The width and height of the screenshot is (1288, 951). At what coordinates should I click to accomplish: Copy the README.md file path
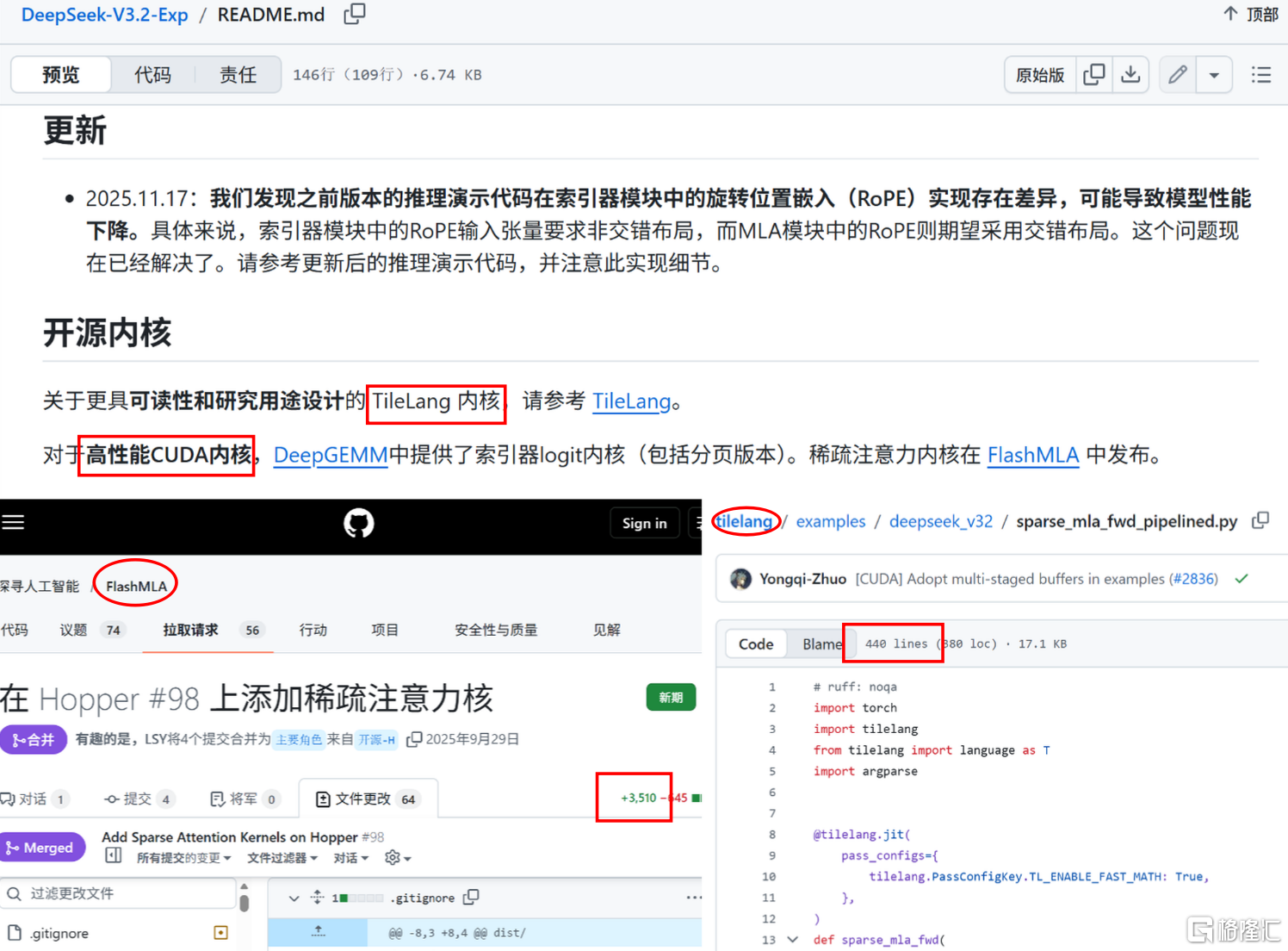click(355, 14)
